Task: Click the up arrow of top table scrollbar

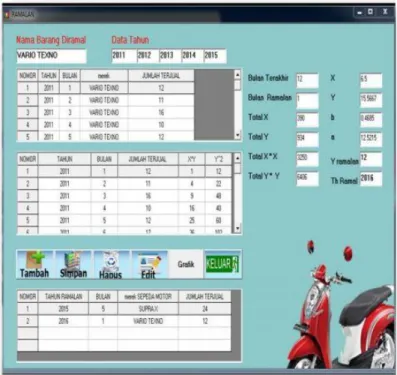Action: coord(237,74)
